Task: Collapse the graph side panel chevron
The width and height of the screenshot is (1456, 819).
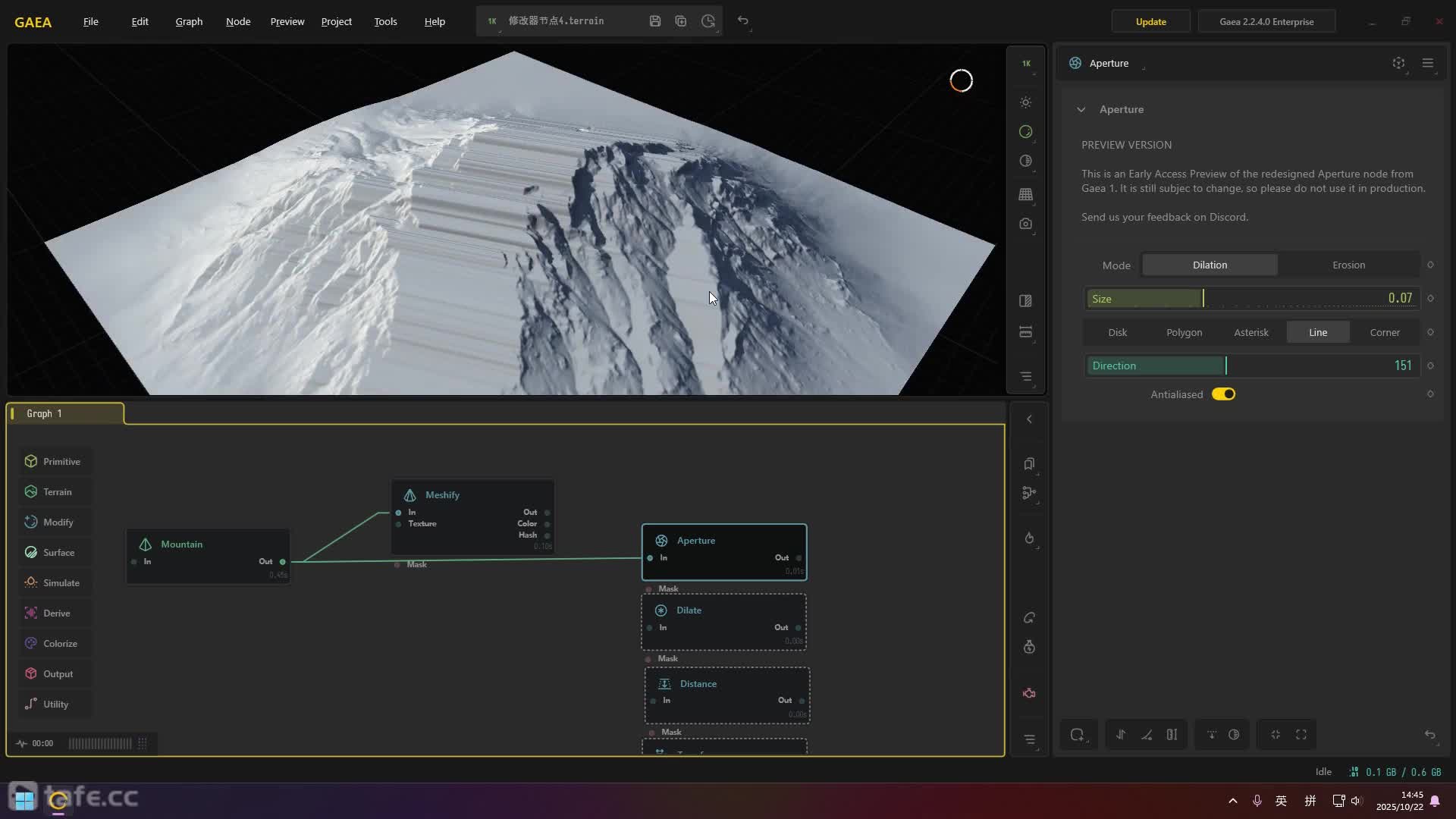Action: coord(1029,419)
